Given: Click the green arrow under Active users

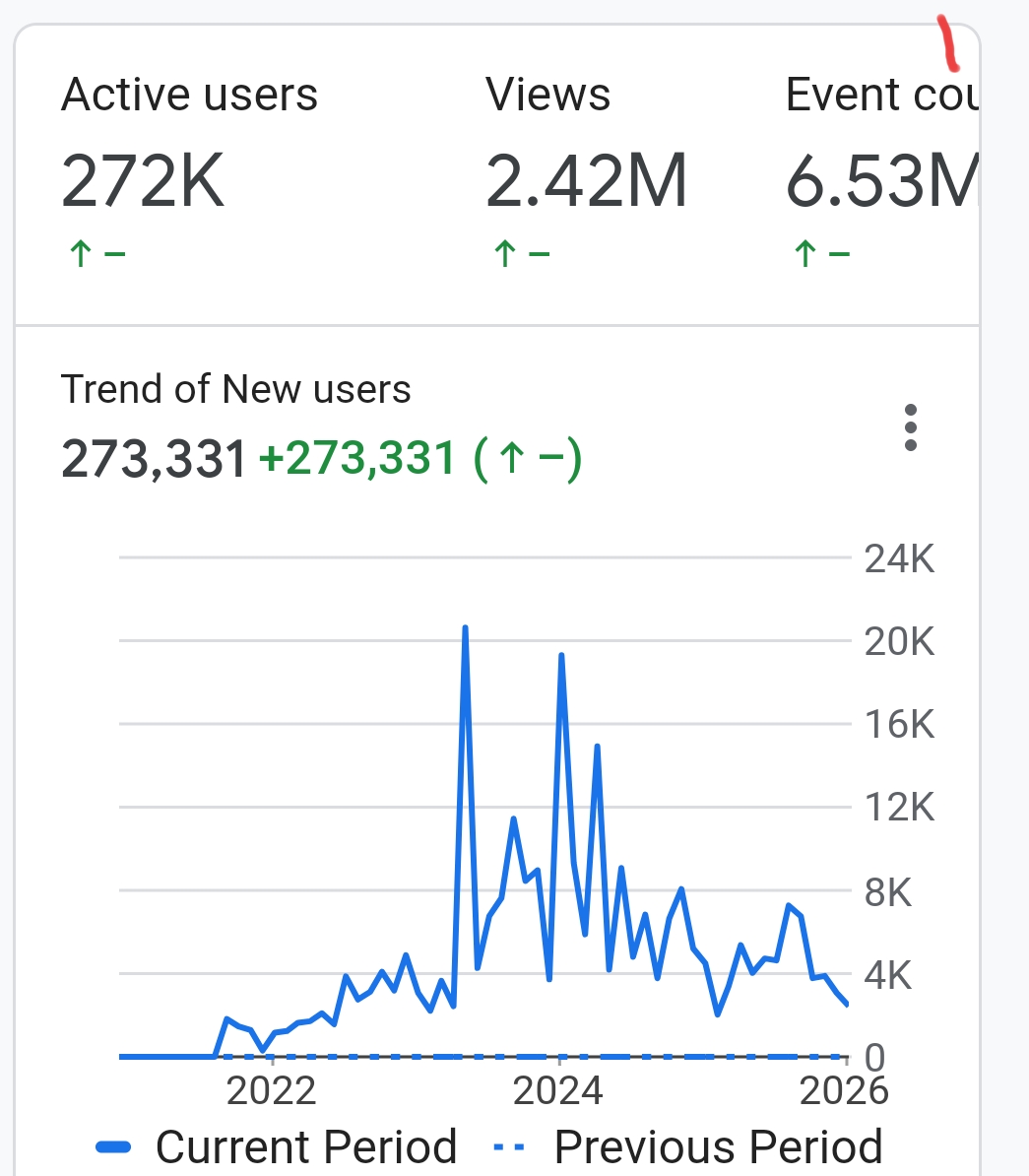Looking at the screenshot, I should click(81, 254).
